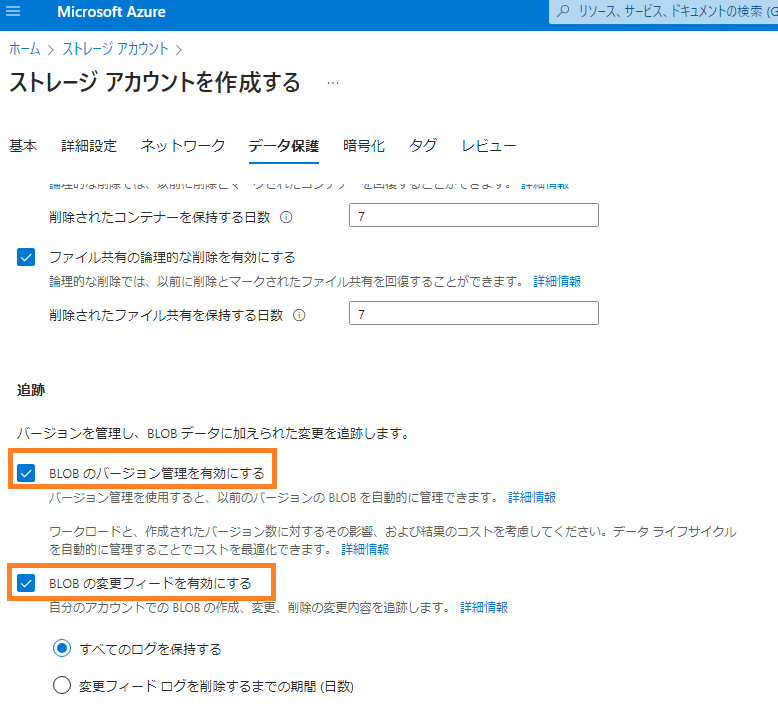Image resolution: width=778 pixels, height=714 pixels.
Task: Toggle file share soft delete checkbox
Action: click(26, 257)
